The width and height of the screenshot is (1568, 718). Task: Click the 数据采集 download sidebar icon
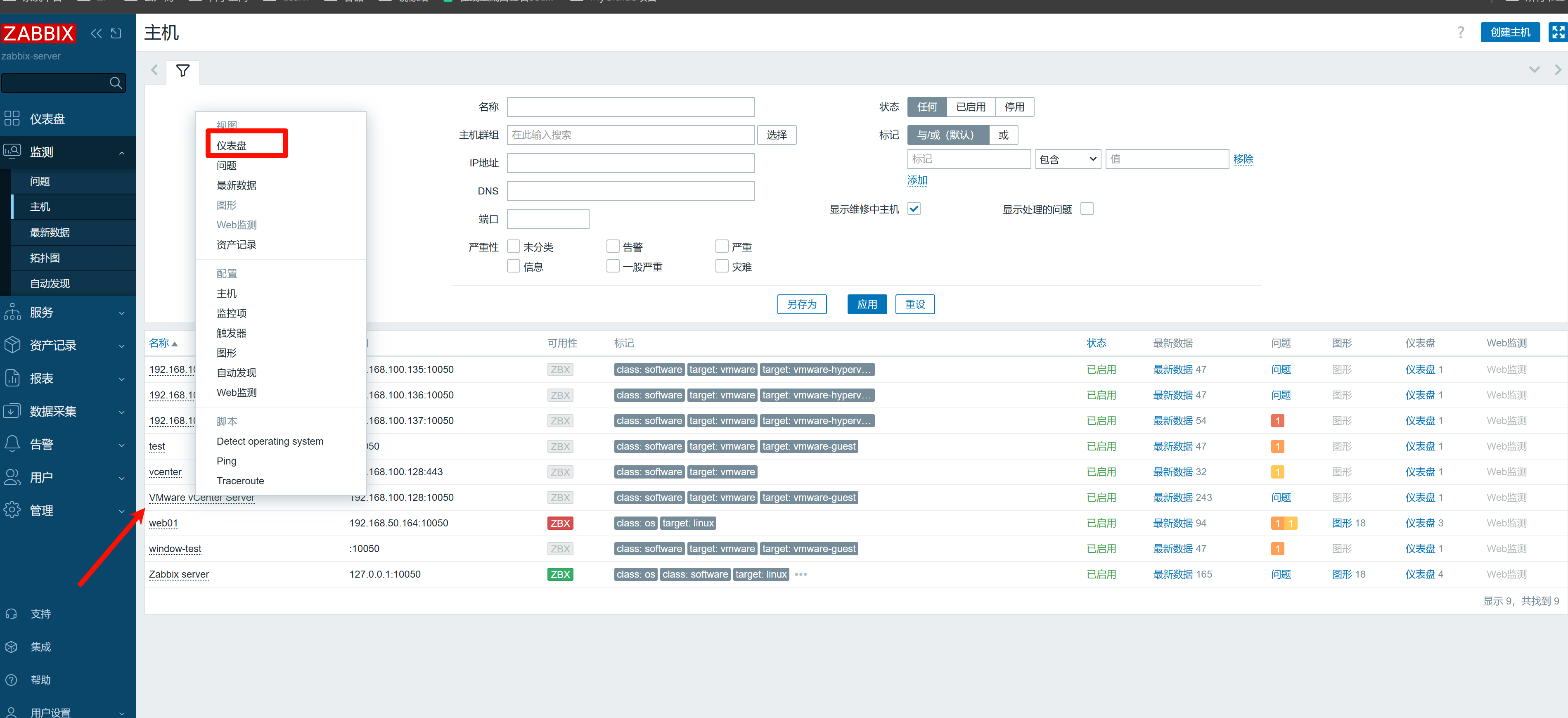(x=12, y=410)
